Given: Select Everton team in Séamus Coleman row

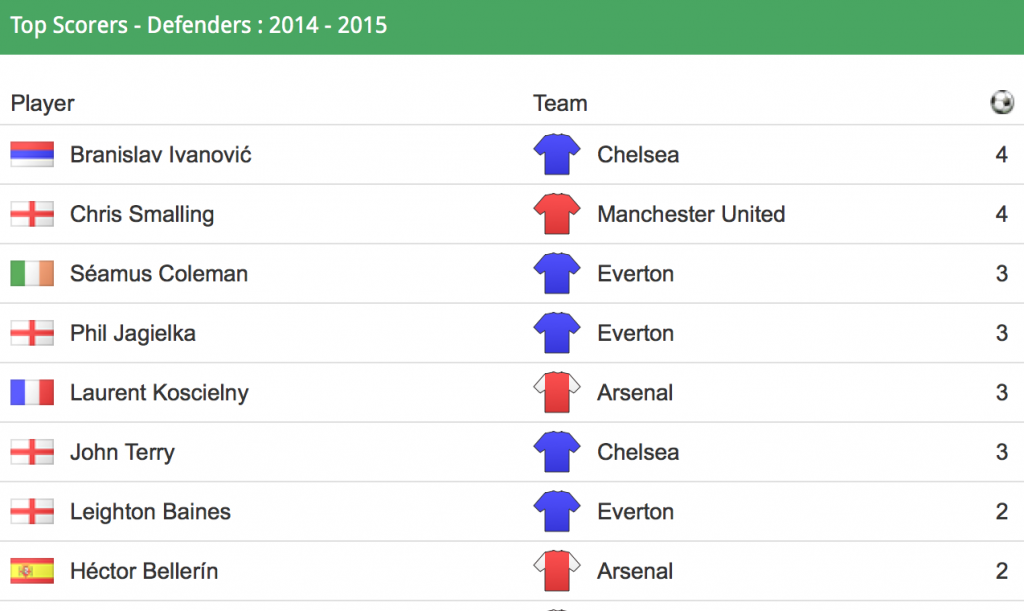Looking at the screenshot, I should click(635, 274).
